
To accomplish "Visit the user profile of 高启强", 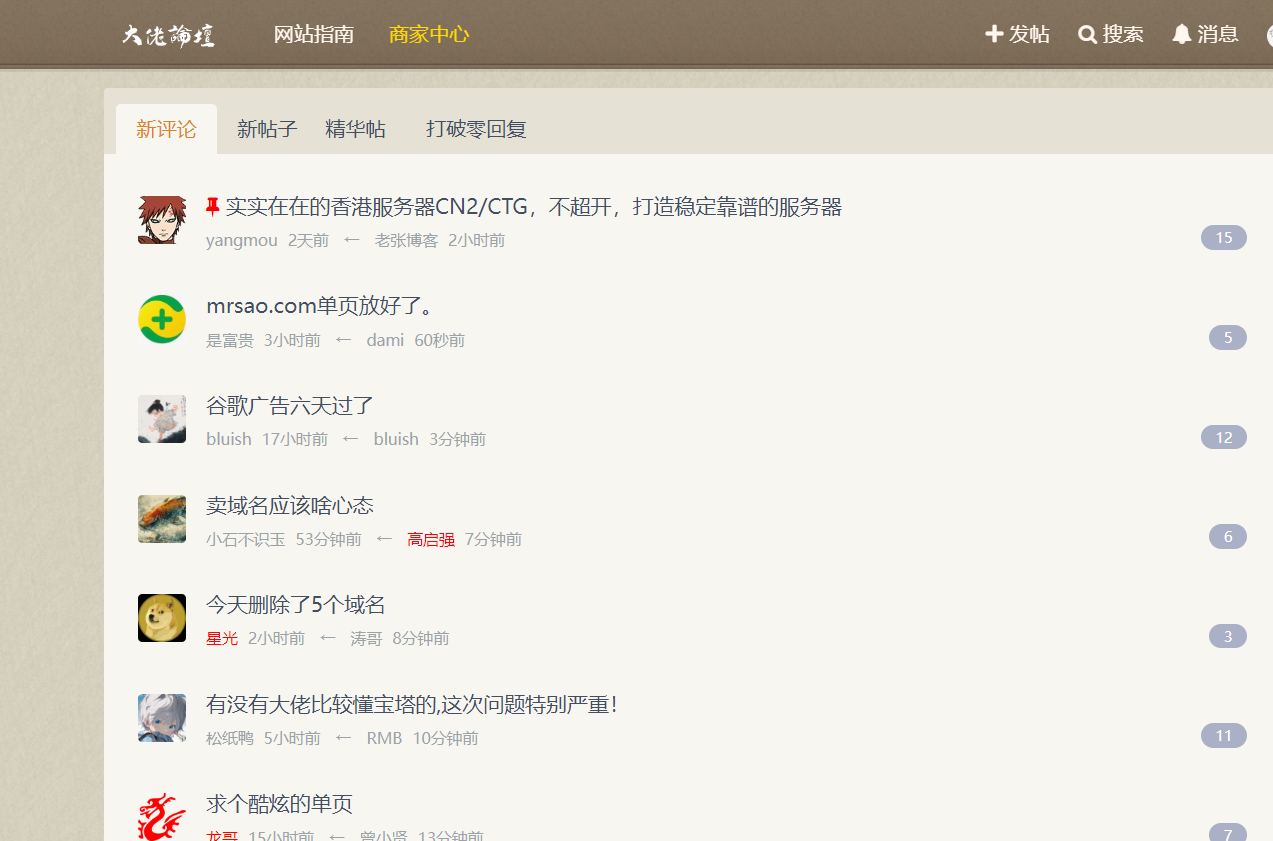I will 431,540.
